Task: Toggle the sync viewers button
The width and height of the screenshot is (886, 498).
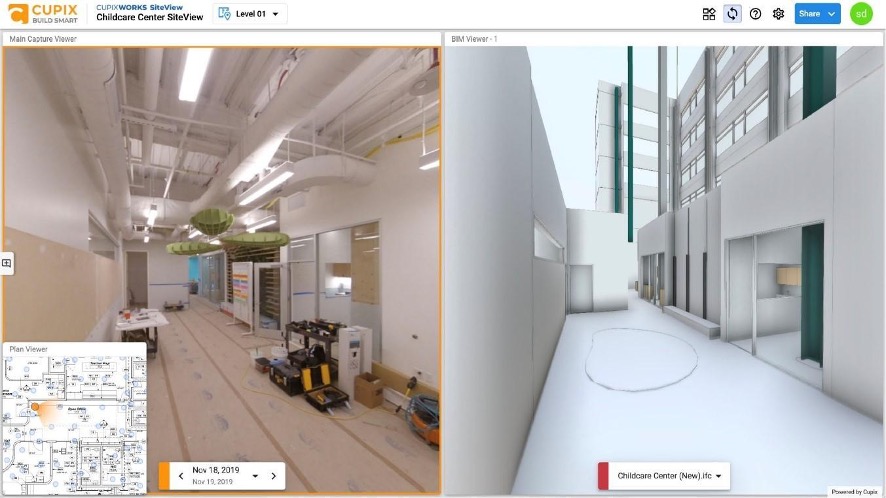Action: click(x=732, y=14)
